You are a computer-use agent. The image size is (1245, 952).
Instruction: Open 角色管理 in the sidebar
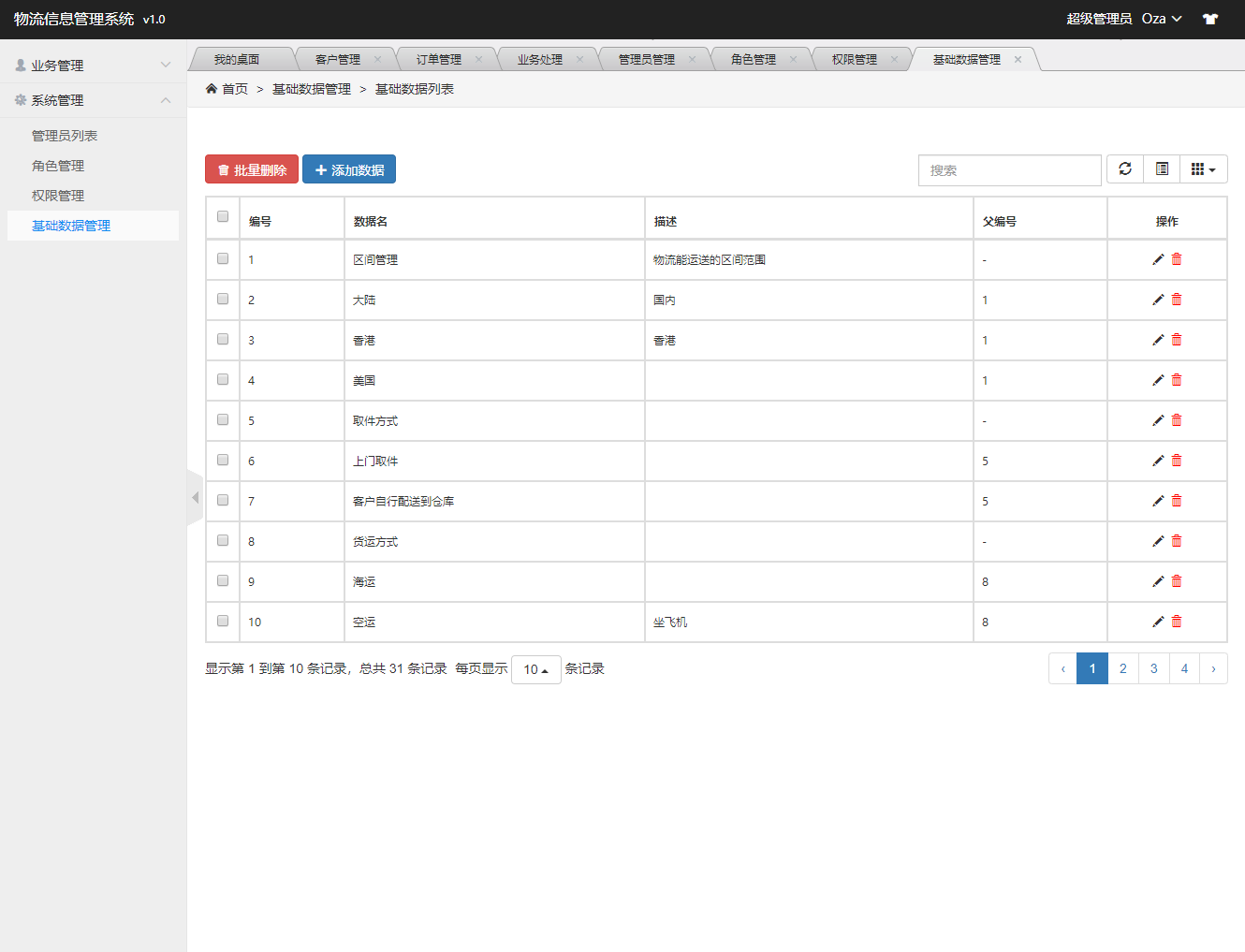coord(58,166)
